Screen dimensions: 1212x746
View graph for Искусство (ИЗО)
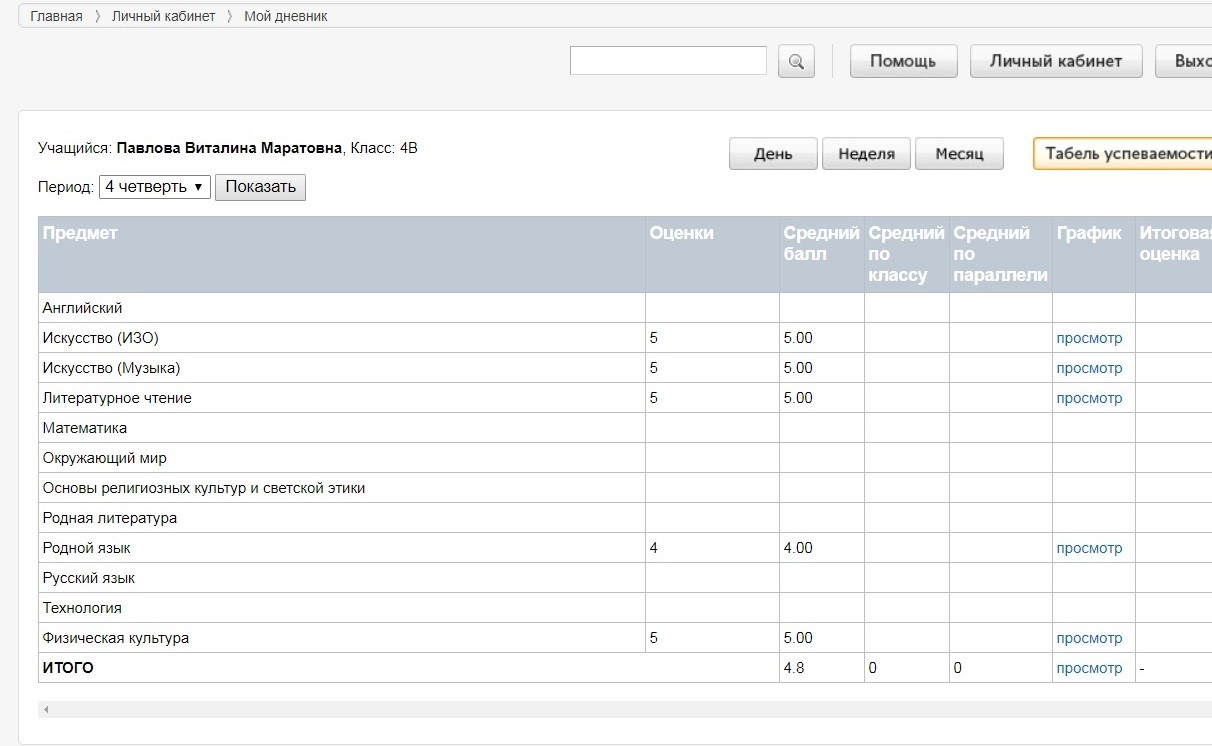point(1089,338)
